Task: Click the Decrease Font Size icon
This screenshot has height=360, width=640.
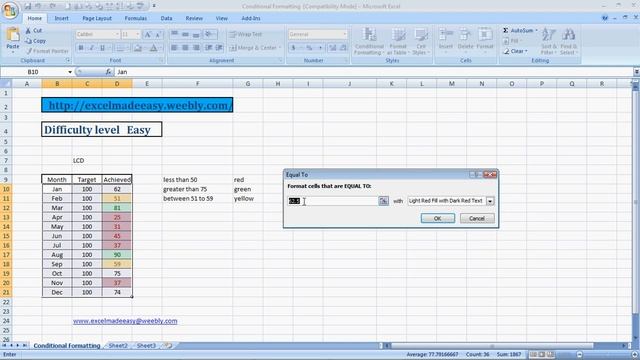Action: (158, 35)
